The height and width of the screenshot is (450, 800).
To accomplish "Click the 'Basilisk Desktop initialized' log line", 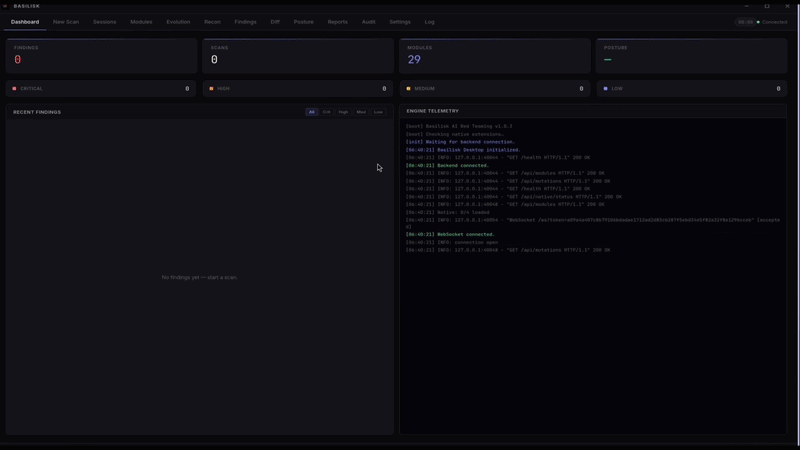I will tap(463, 150).
